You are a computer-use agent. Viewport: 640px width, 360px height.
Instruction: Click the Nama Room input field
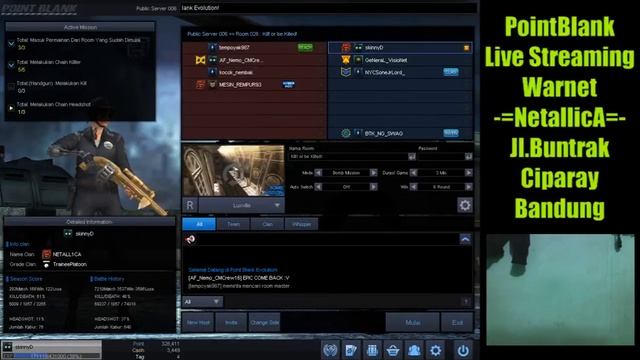tap(348, 156)
